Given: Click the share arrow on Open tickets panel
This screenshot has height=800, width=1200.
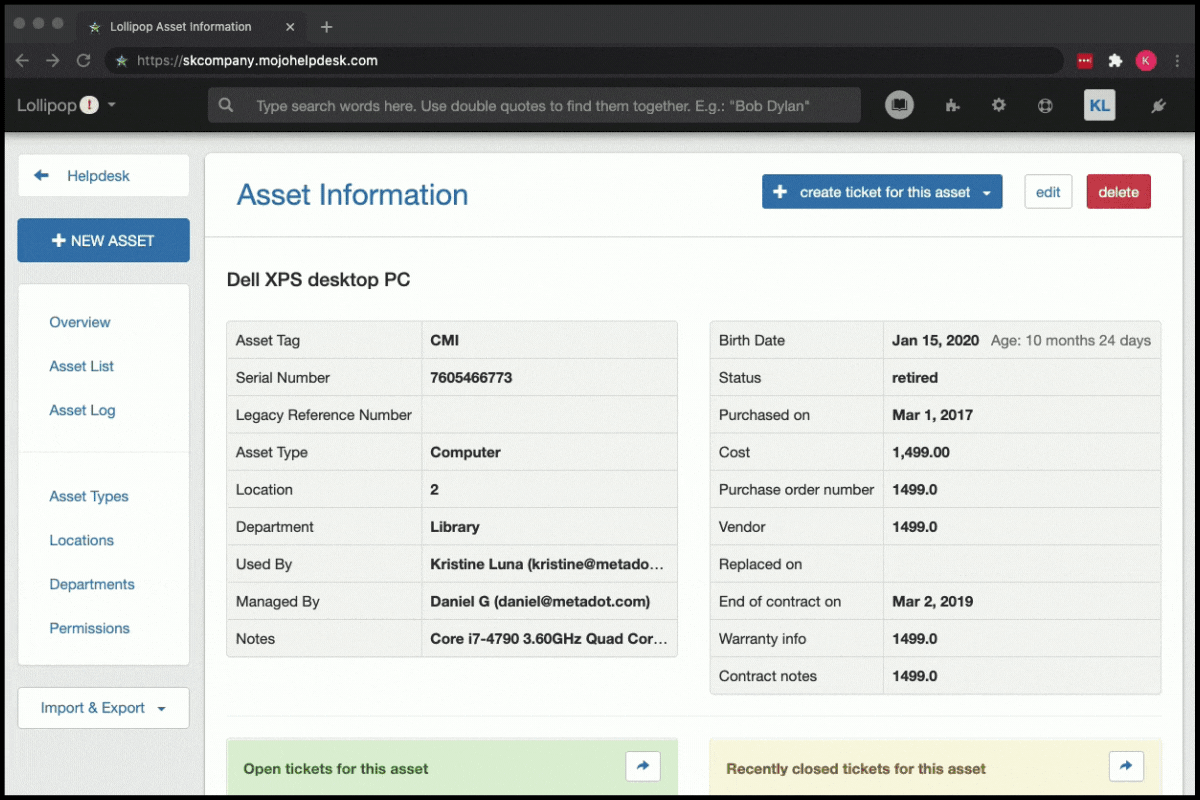Looking at the screenshot, I should (643, 766).
